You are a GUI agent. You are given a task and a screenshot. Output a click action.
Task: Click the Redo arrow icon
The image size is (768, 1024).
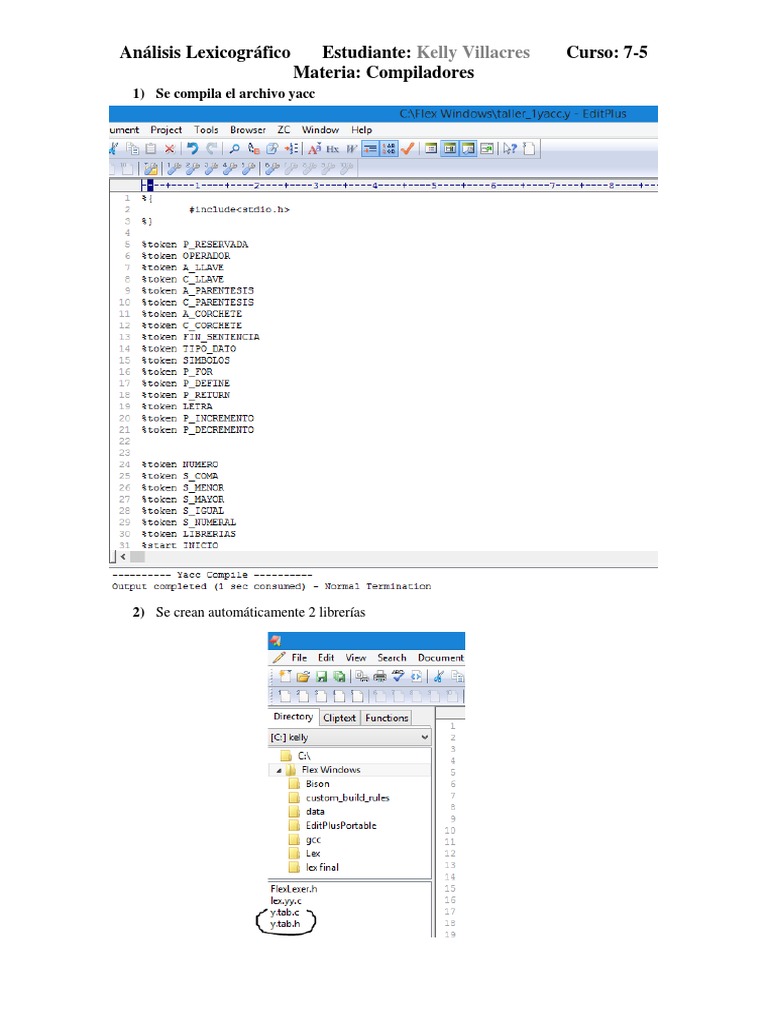[x=211, y=149]
